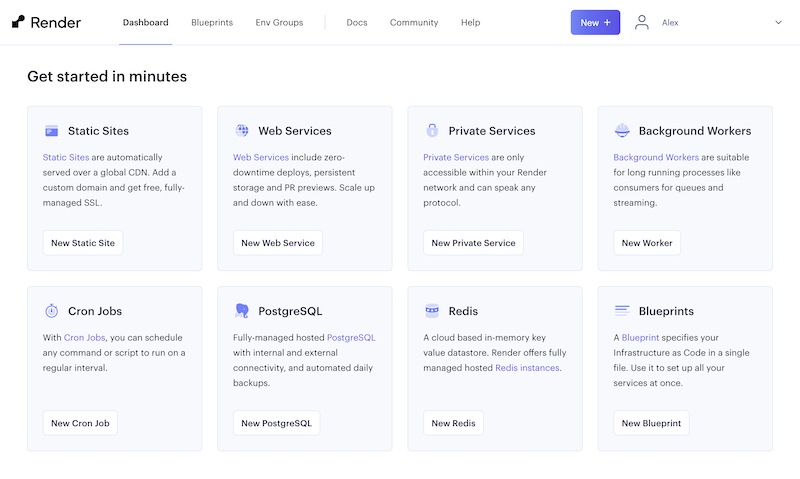Follow the Background Workers description link
The image size is (800, 479).
click(656, 157)
